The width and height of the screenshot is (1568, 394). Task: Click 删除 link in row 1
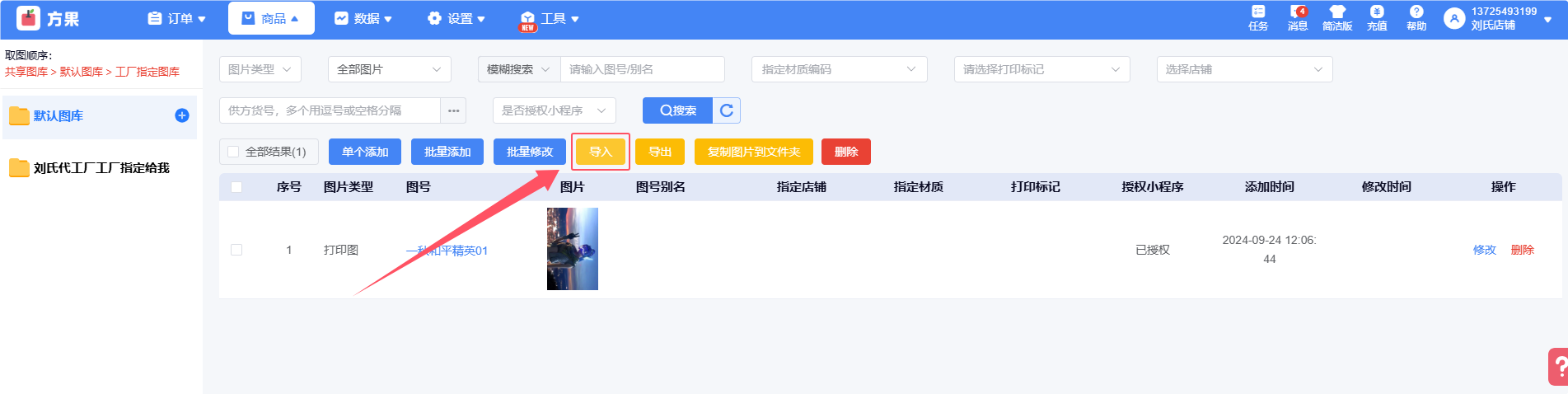pos(1523,250)
